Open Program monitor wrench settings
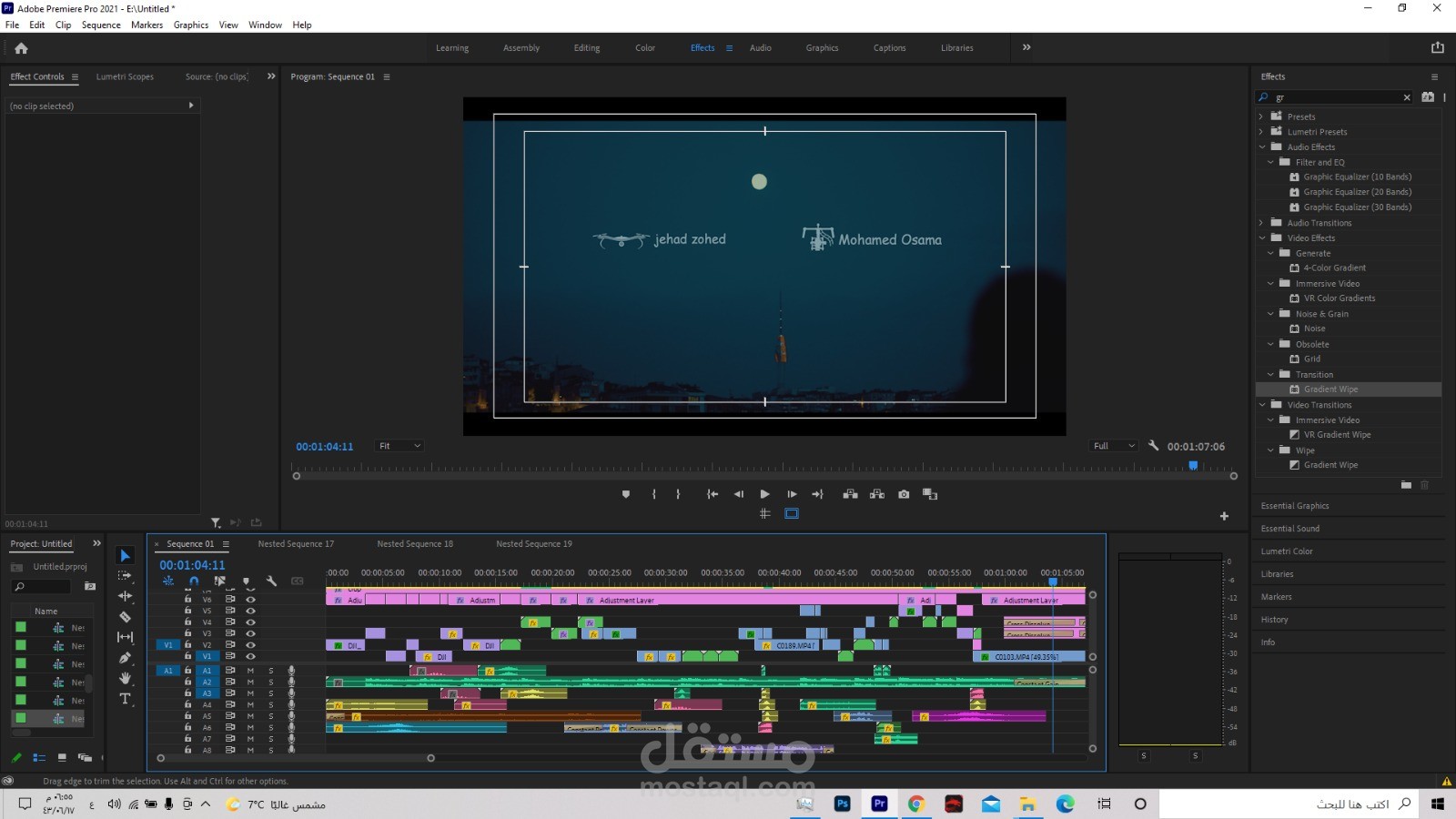Viewport: 1456px width, 819px height. point(1153,446)
